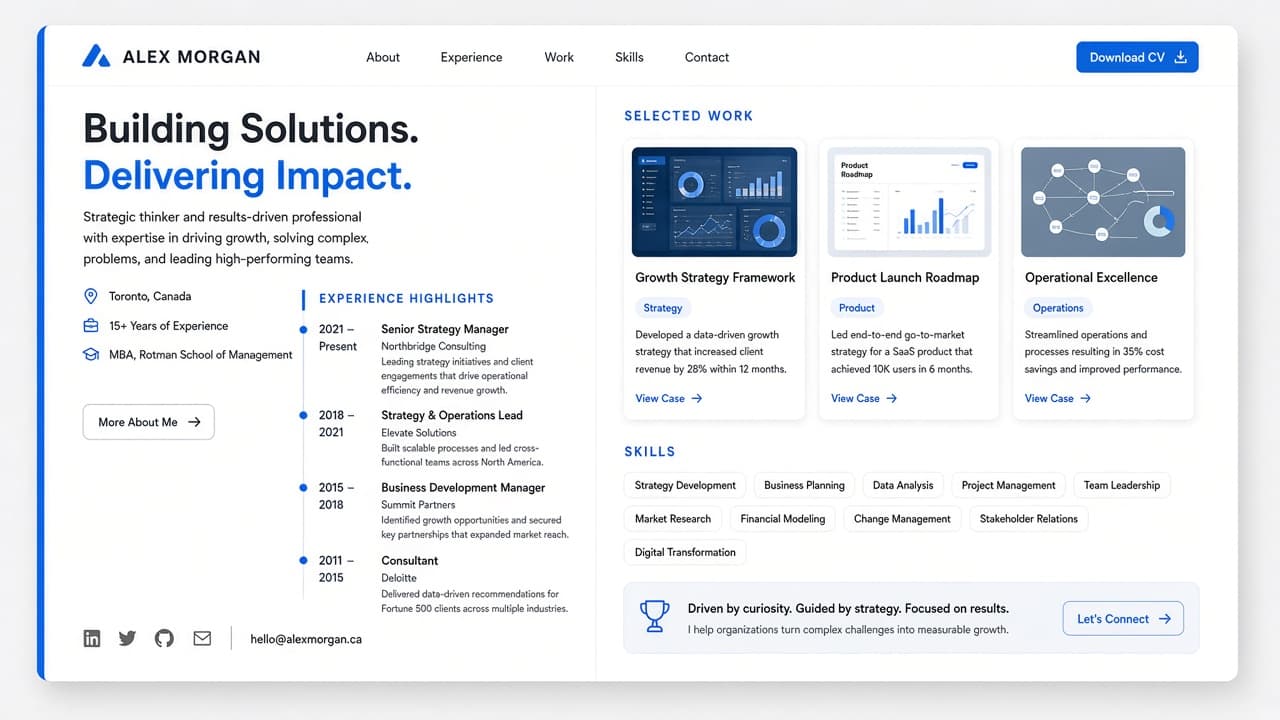Select the Strategy Development skill chip
Screen dimensions: 1280x720
[685, 485]
